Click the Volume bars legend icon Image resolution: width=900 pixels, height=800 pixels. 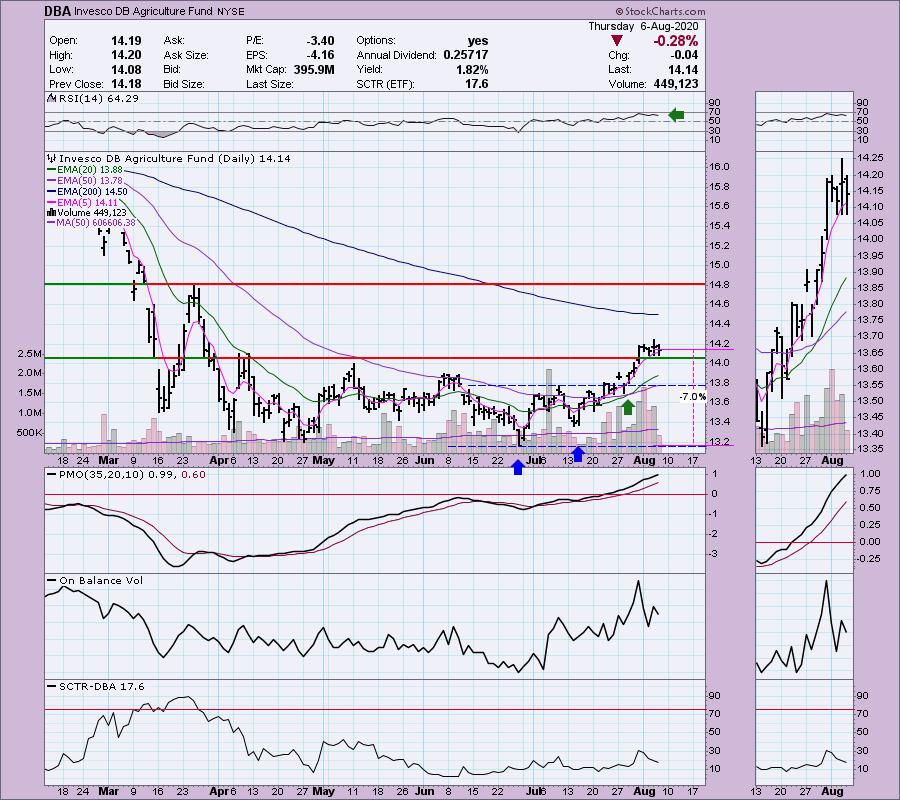click(x=52, y=213)
